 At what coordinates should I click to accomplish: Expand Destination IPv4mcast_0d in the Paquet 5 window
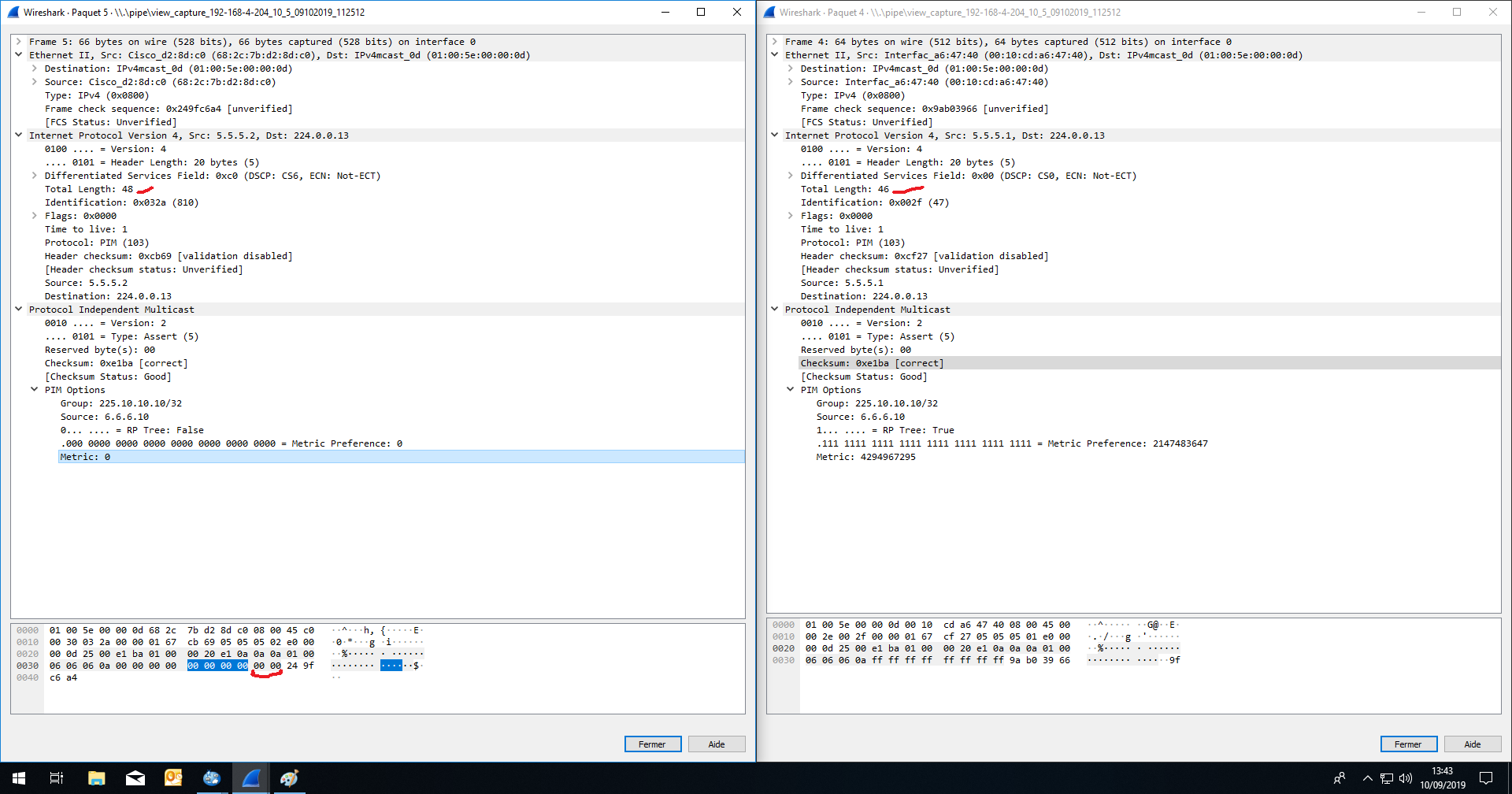[x=34, y=69]
